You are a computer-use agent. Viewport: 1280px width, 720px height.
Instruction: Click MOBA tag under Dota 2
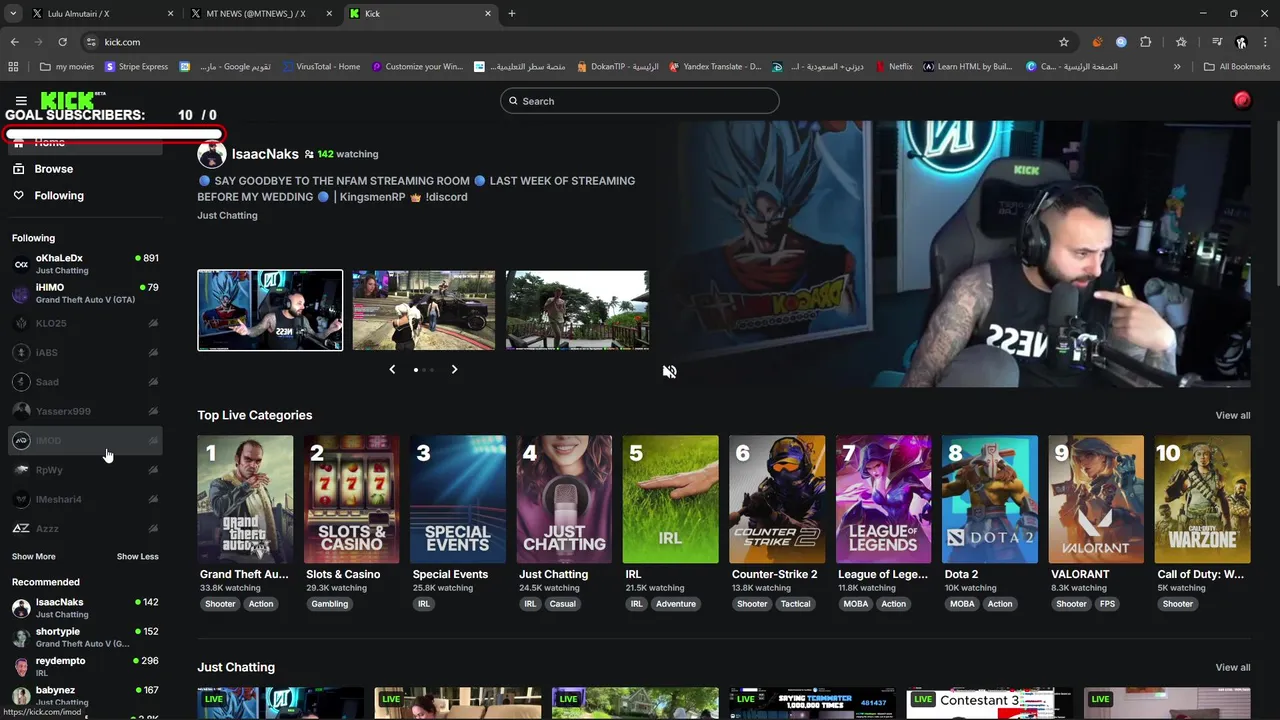[x=962, y=604]
